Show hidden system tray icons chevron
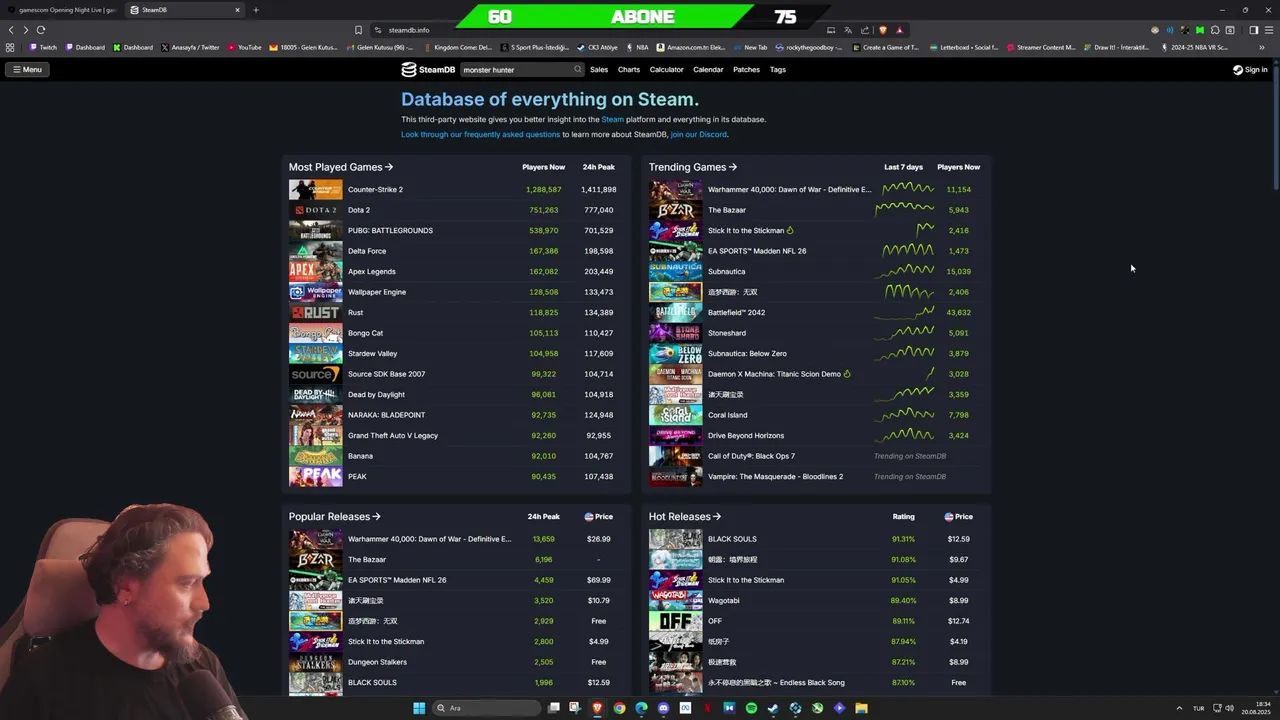The height and width of the screenshot is (720, 1280). pos(1179,708)
